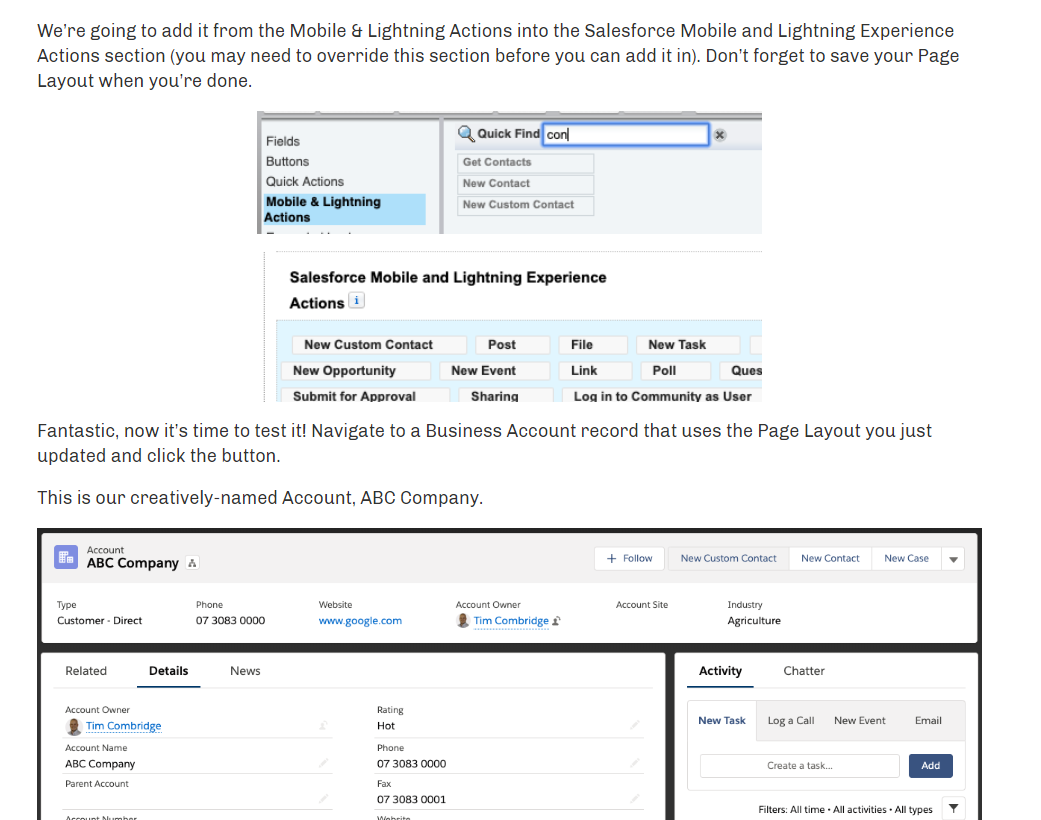Select the New Task activity tab
This screenshot has width=1041, height=820.
(x=722, y=720)
